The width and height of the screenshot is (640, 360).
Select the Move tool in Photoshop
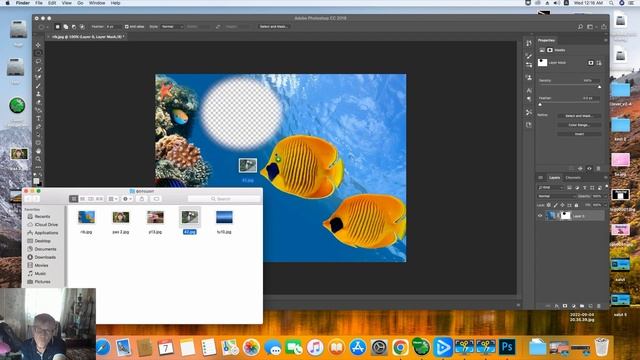click(x=38, y=45)
